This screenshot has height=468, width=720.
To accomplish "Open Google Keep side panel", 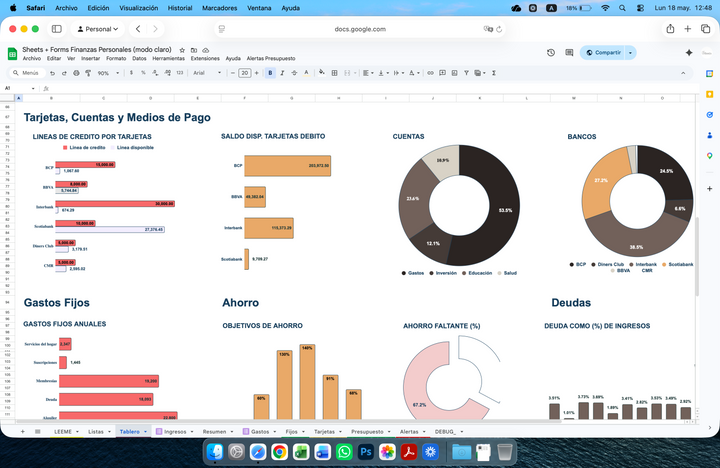I will click(x=709, y=94).
